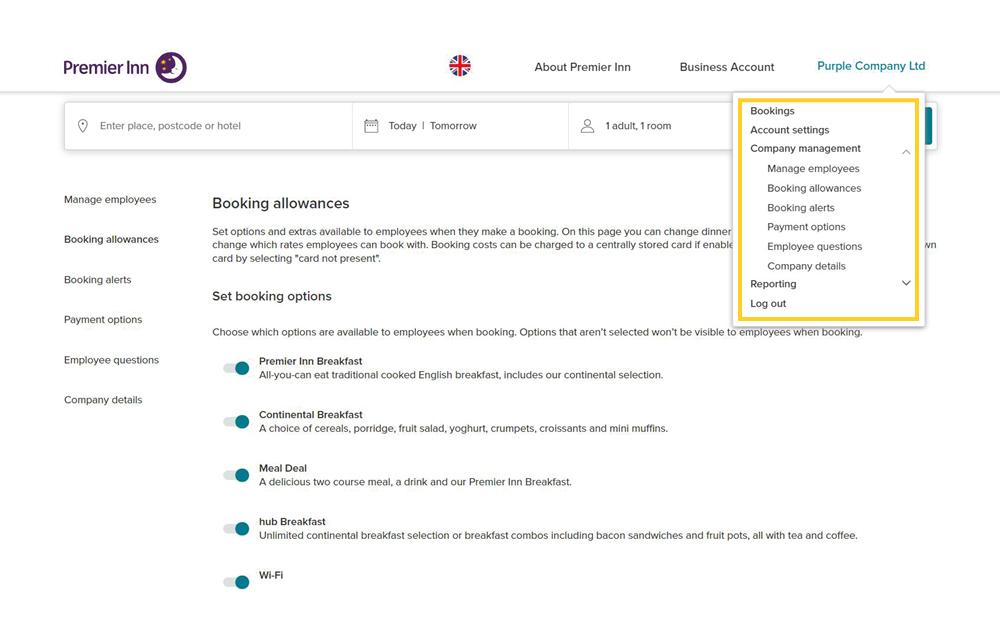Click the Premier Inn moon logo
The height and width of the screenshot is (640, 1000).
click(x=171, y=67)
